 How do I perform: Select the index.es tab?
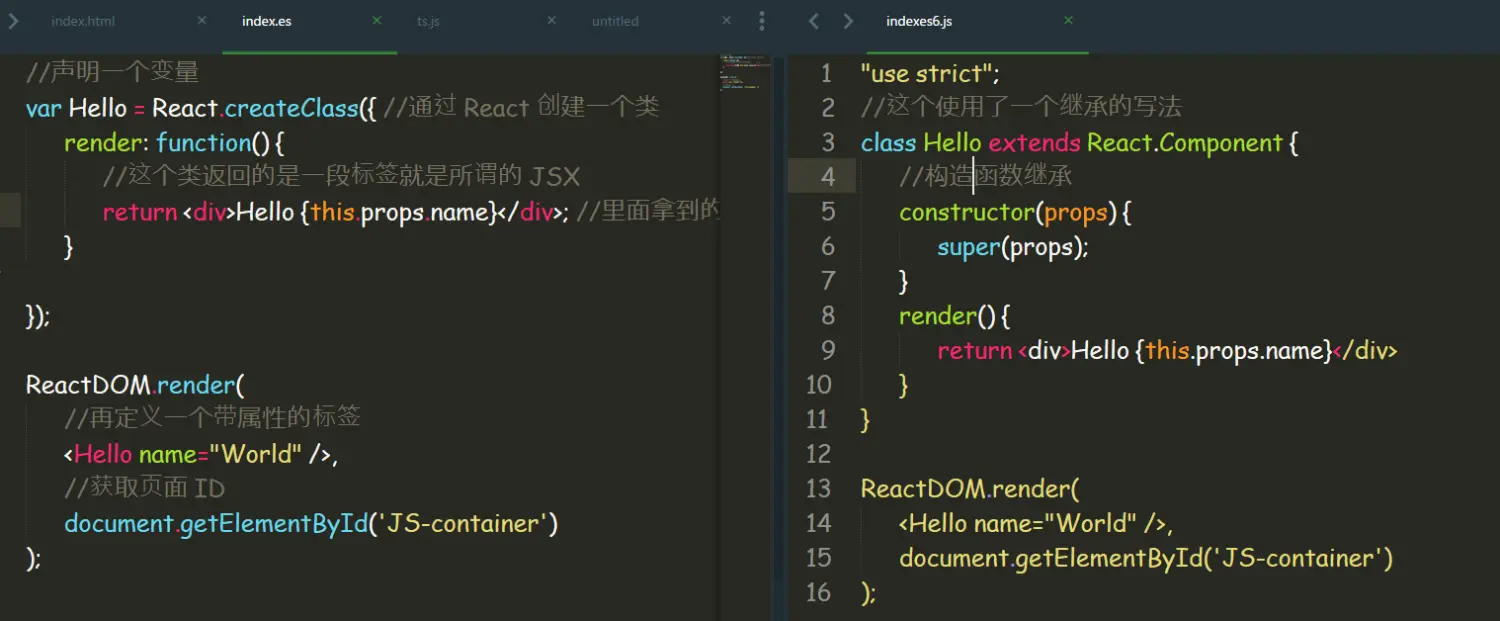tap(267, 21)
